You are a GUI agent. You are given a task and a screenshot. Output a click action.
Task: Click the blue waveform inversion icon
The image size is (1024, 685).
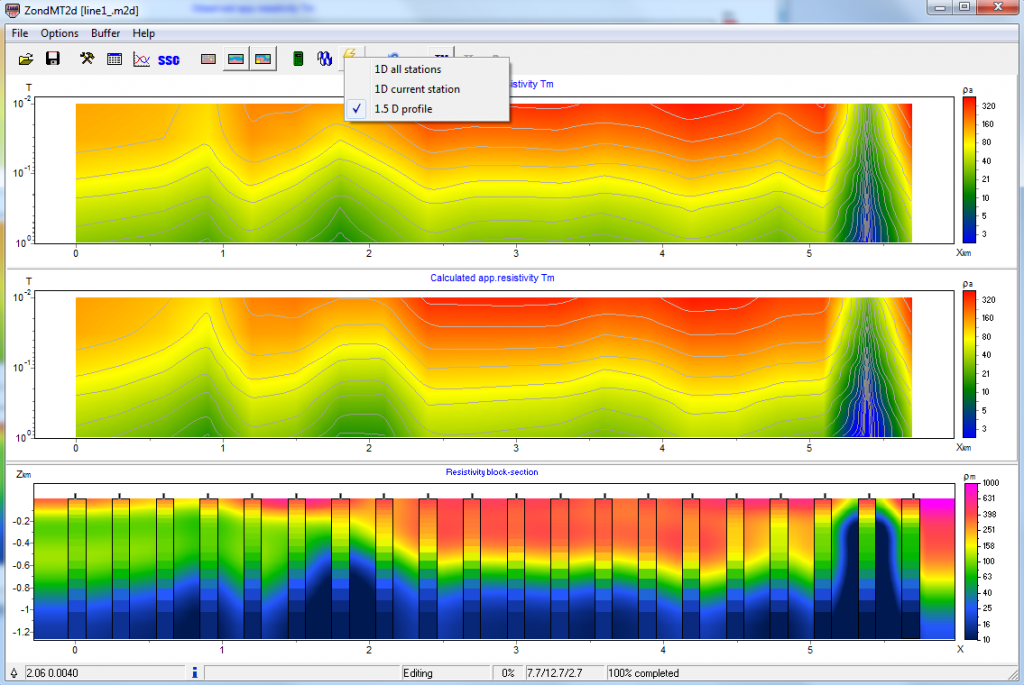(323, 59)
